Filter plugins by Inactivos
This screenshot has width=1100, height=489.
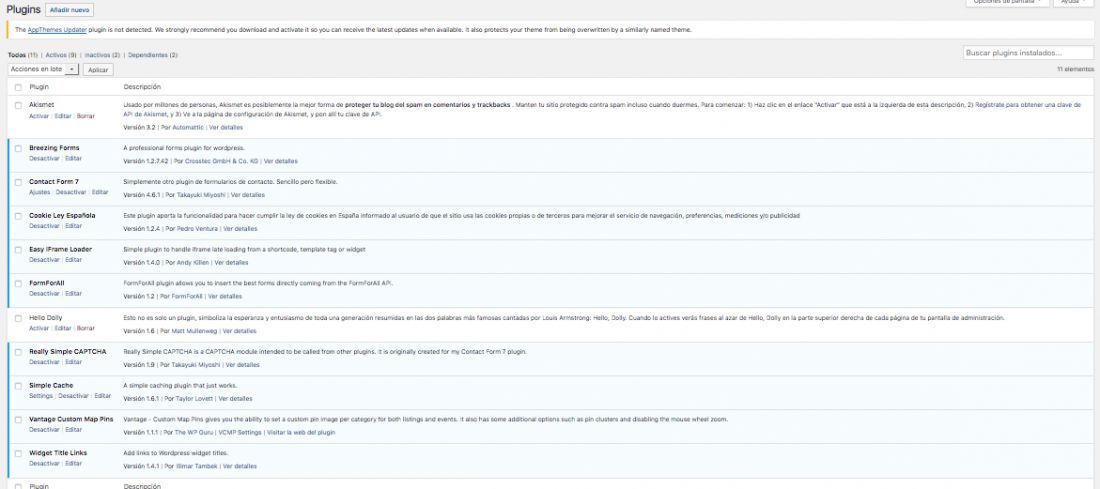click(102, 55)
